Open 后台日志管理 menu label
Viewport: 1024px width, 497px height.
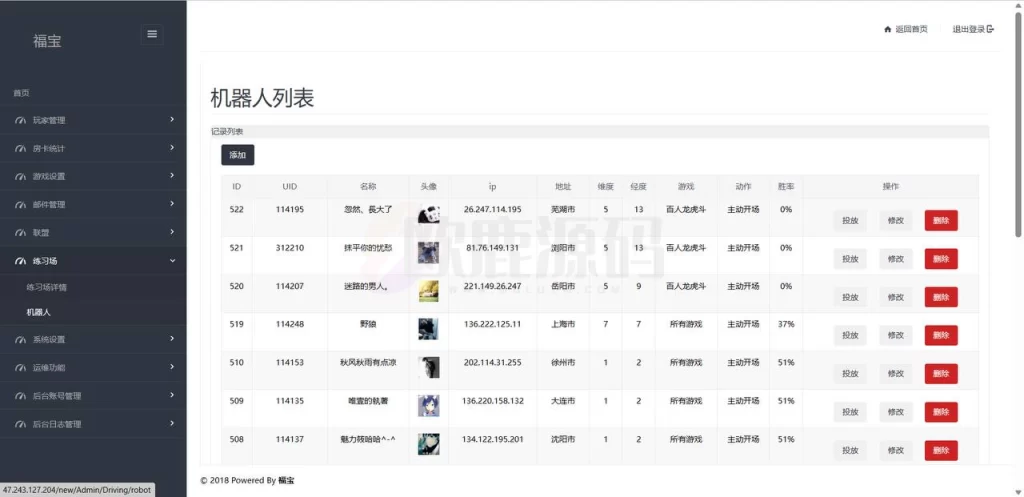click(57, 424)
